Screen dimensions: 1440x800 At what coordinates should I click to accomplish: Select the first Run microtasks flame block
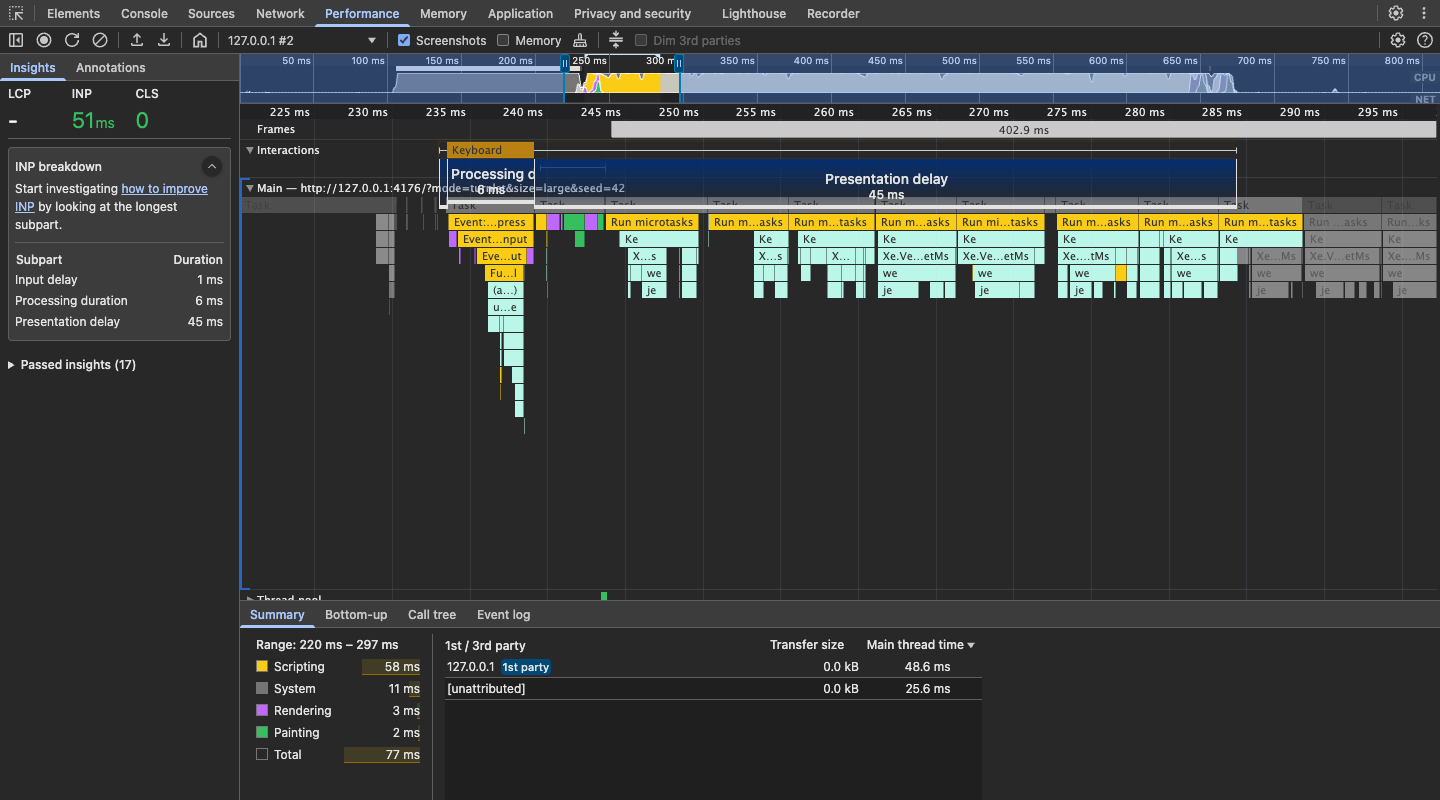pyautogui.click(x=651, y=222)
